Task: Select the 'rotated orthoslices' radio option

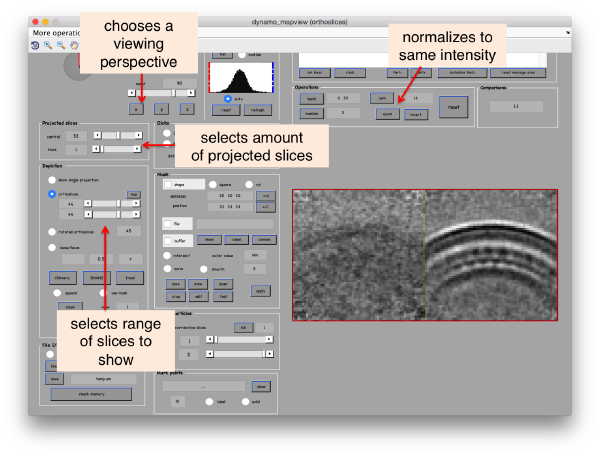Action: coord(52,231)
